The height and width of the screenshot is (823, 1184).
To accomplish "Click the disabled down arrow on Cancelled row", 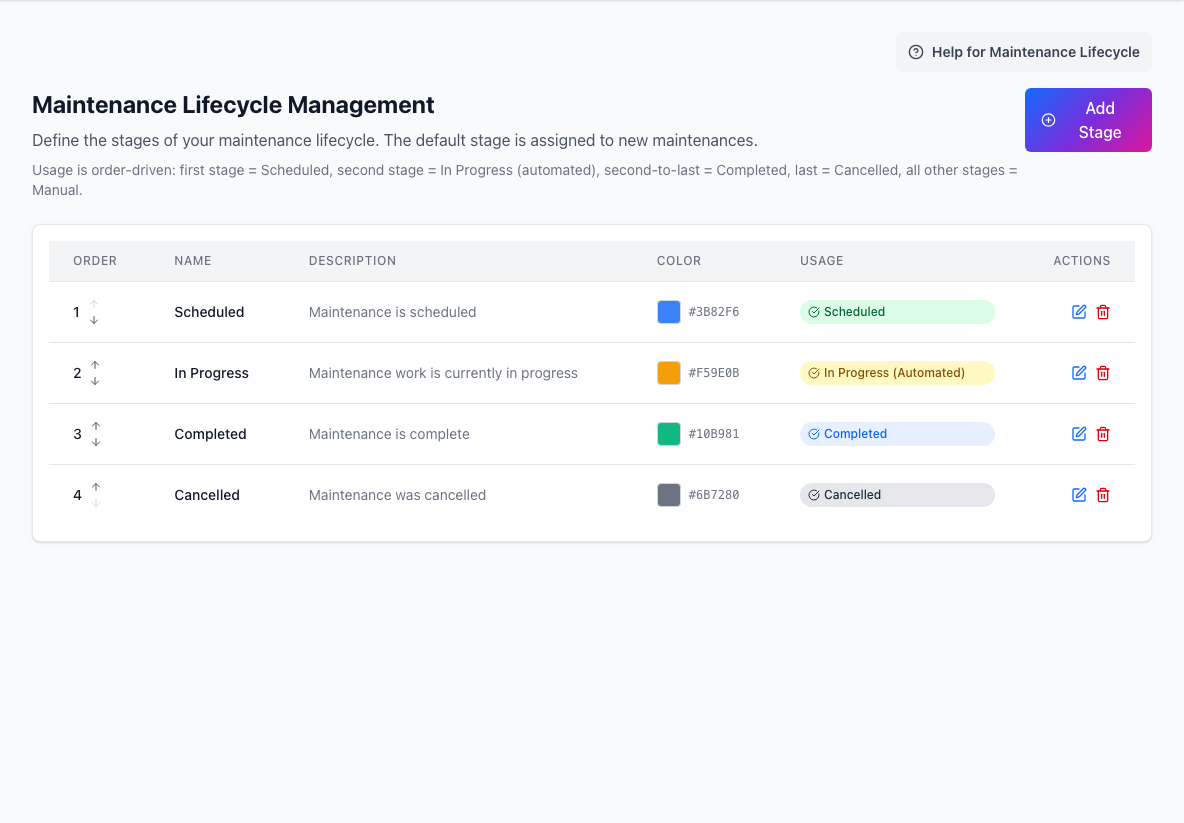I will [96, 504].
